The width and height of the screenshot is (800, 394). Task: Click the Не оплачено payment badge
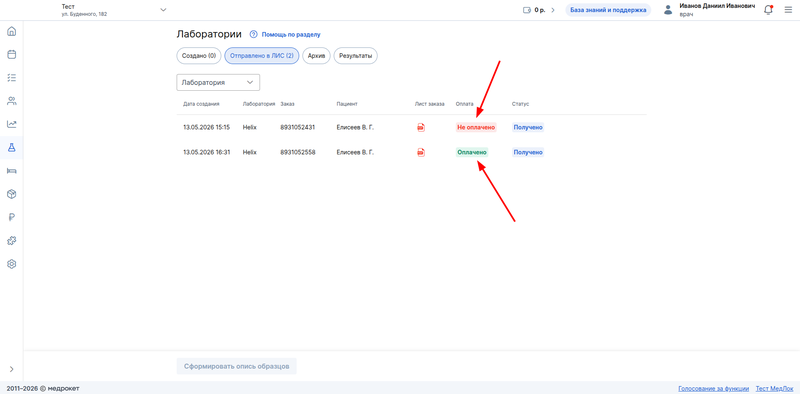pyautogui.click(x=476, y=128)
